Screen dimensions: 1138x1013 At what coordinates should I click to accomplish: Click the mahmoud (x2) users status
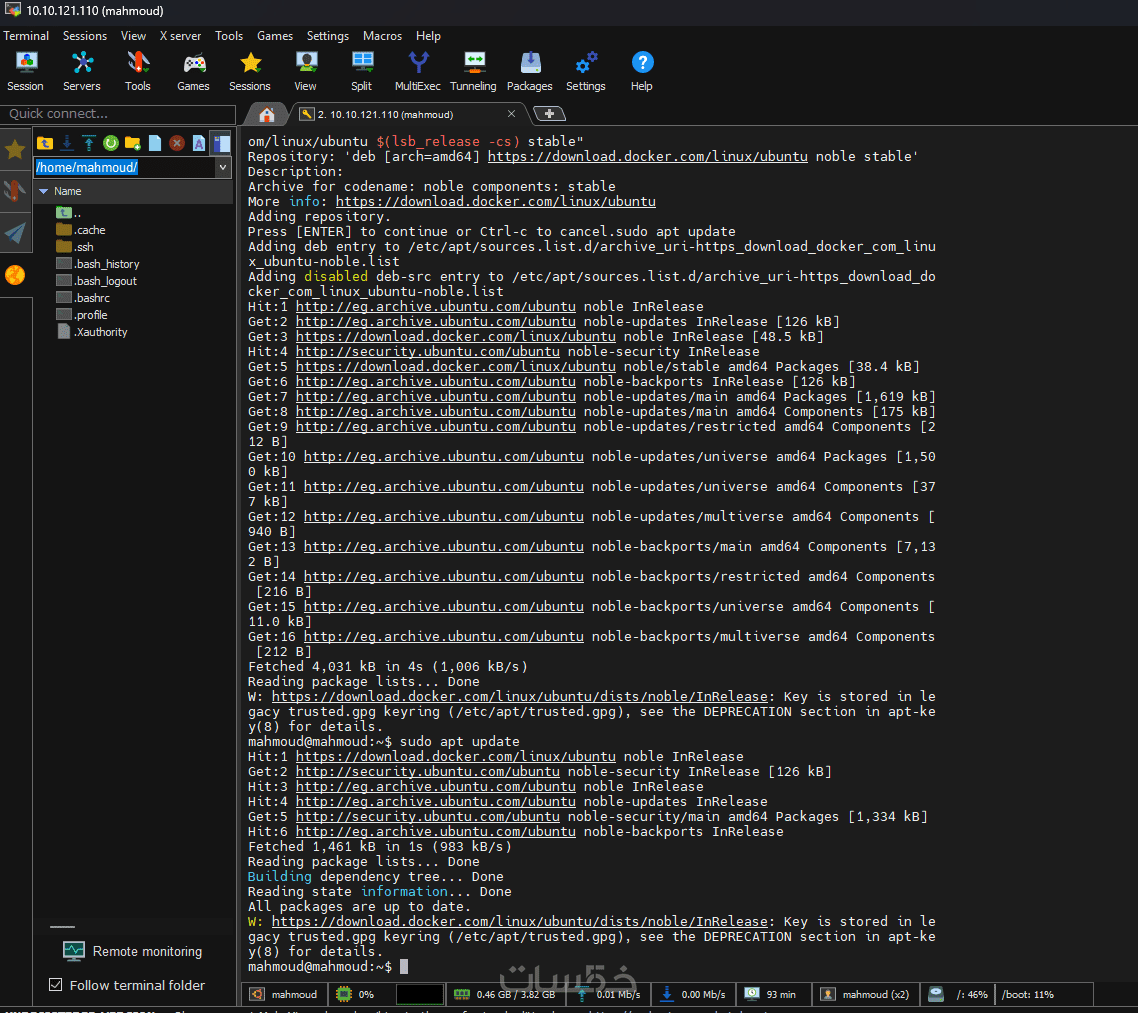click(x=865, y=994)
